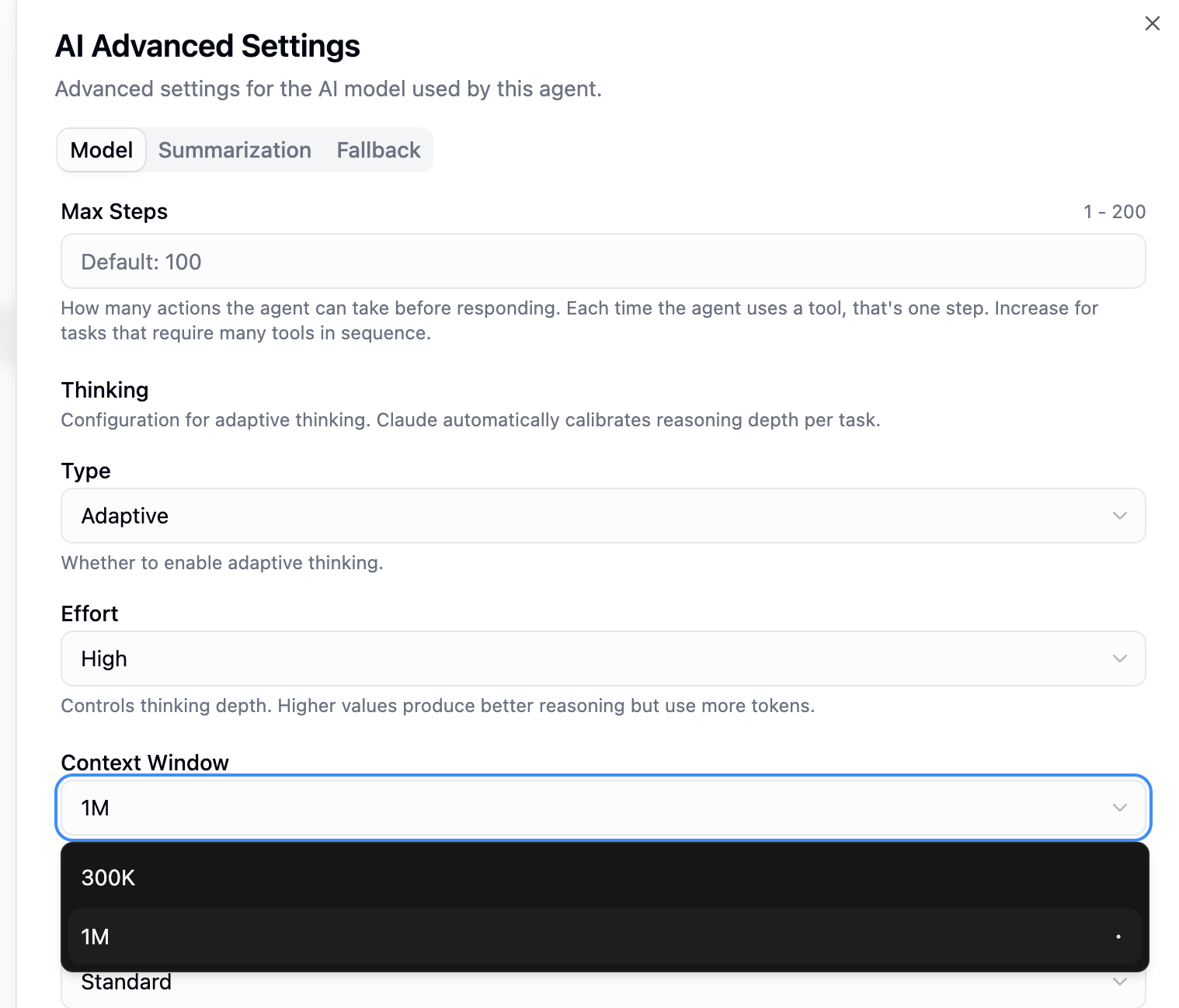Viewport: 1179px width, 1008px height.
Task: Click the 'How many actions the agent' description
Action: (x=579, y=321)
